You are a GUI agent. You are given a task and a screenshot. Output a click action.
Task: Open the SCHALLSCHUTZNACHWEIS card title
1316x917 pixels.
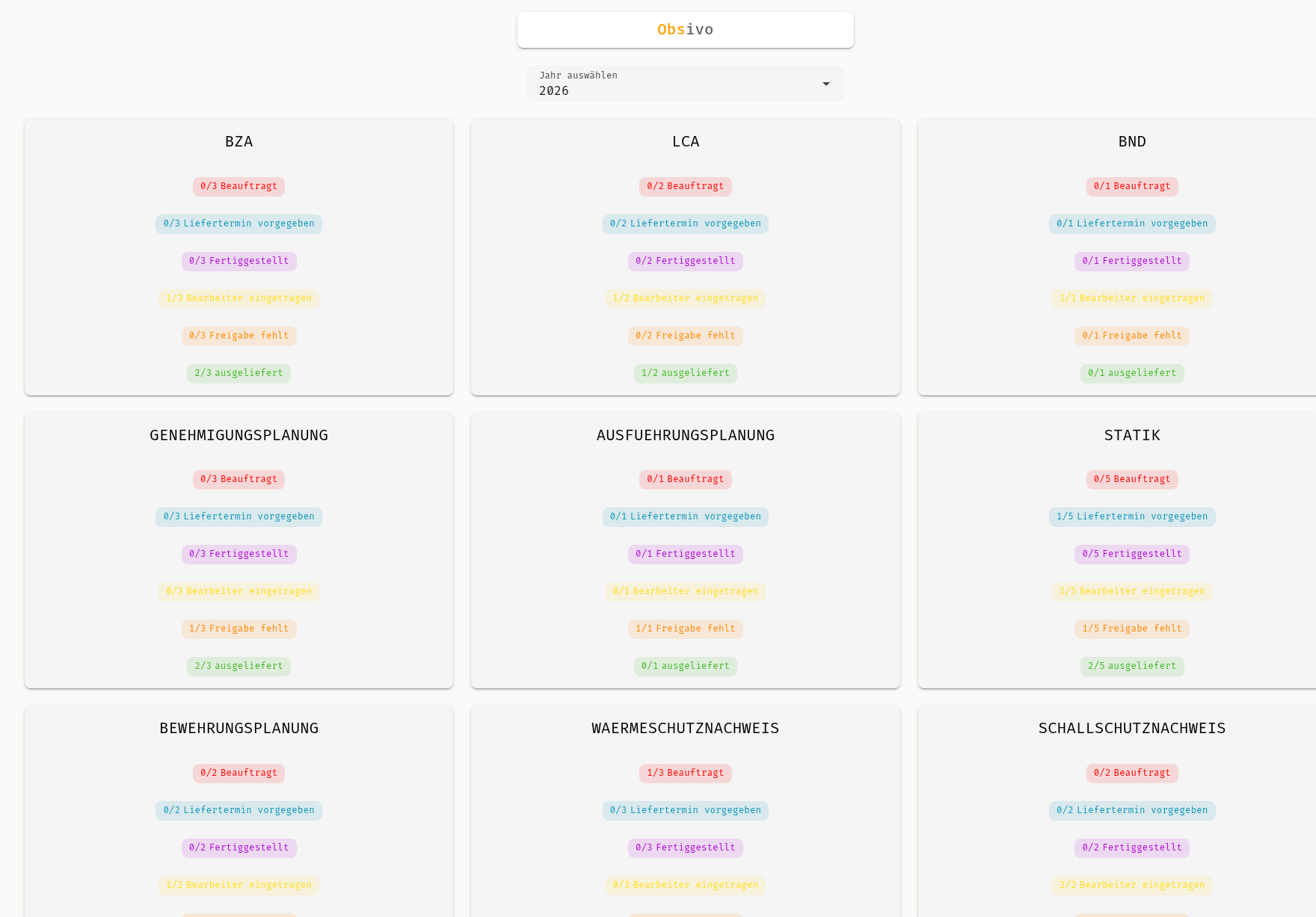1132,729
